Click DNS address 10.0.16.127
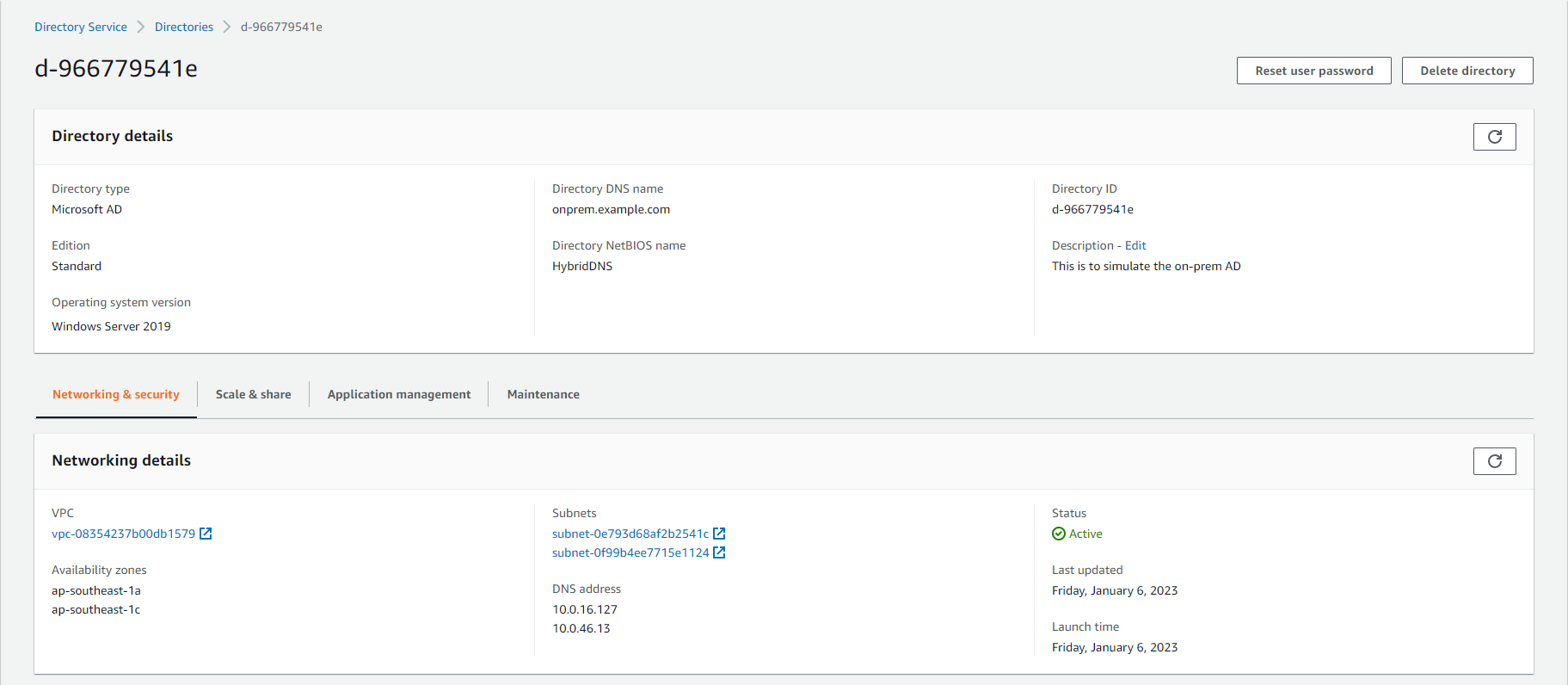The height and width of the screenshot is (685, 1568). [x=585, y=609]
